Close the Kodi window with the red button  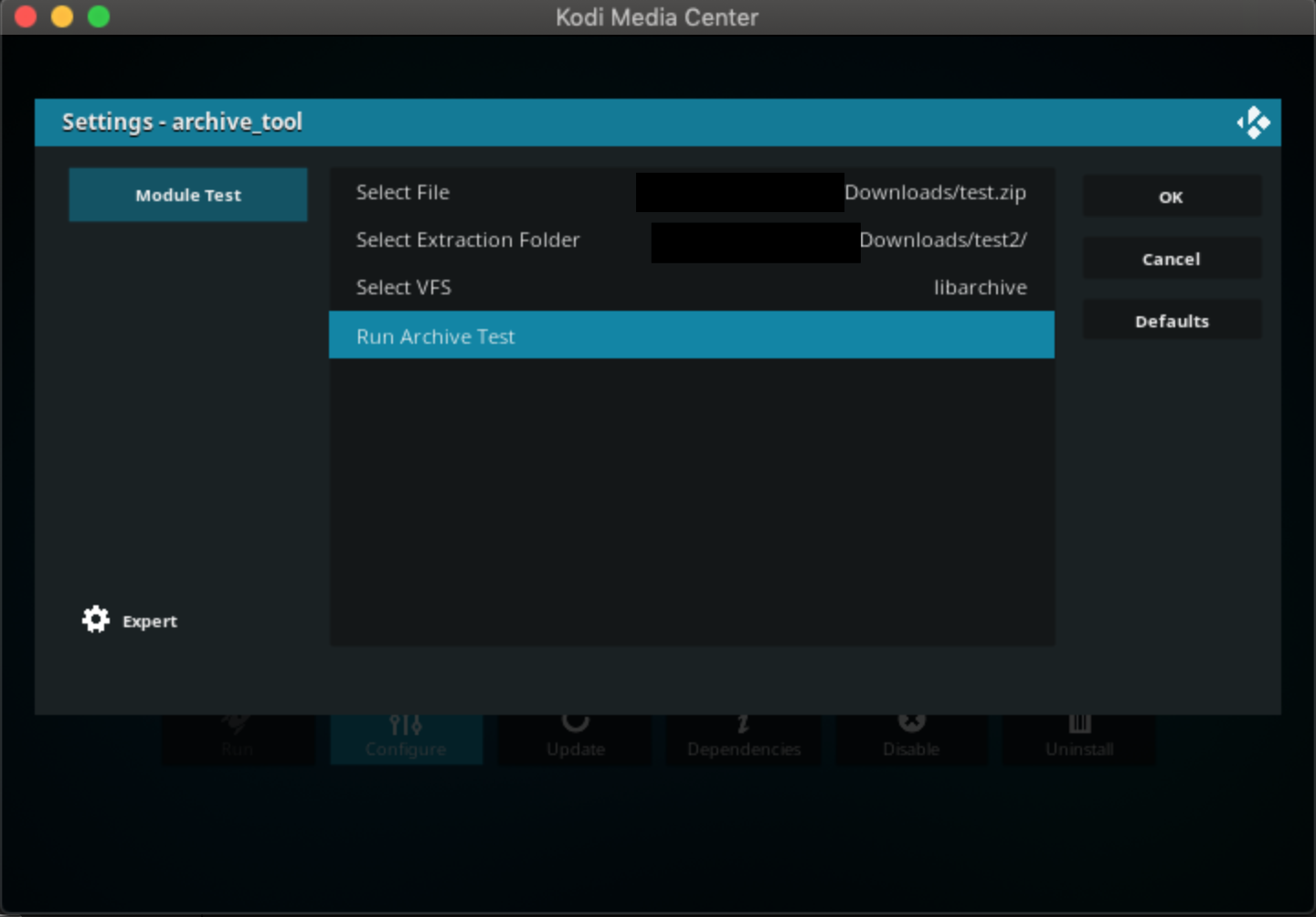click(x=26, y=16)
